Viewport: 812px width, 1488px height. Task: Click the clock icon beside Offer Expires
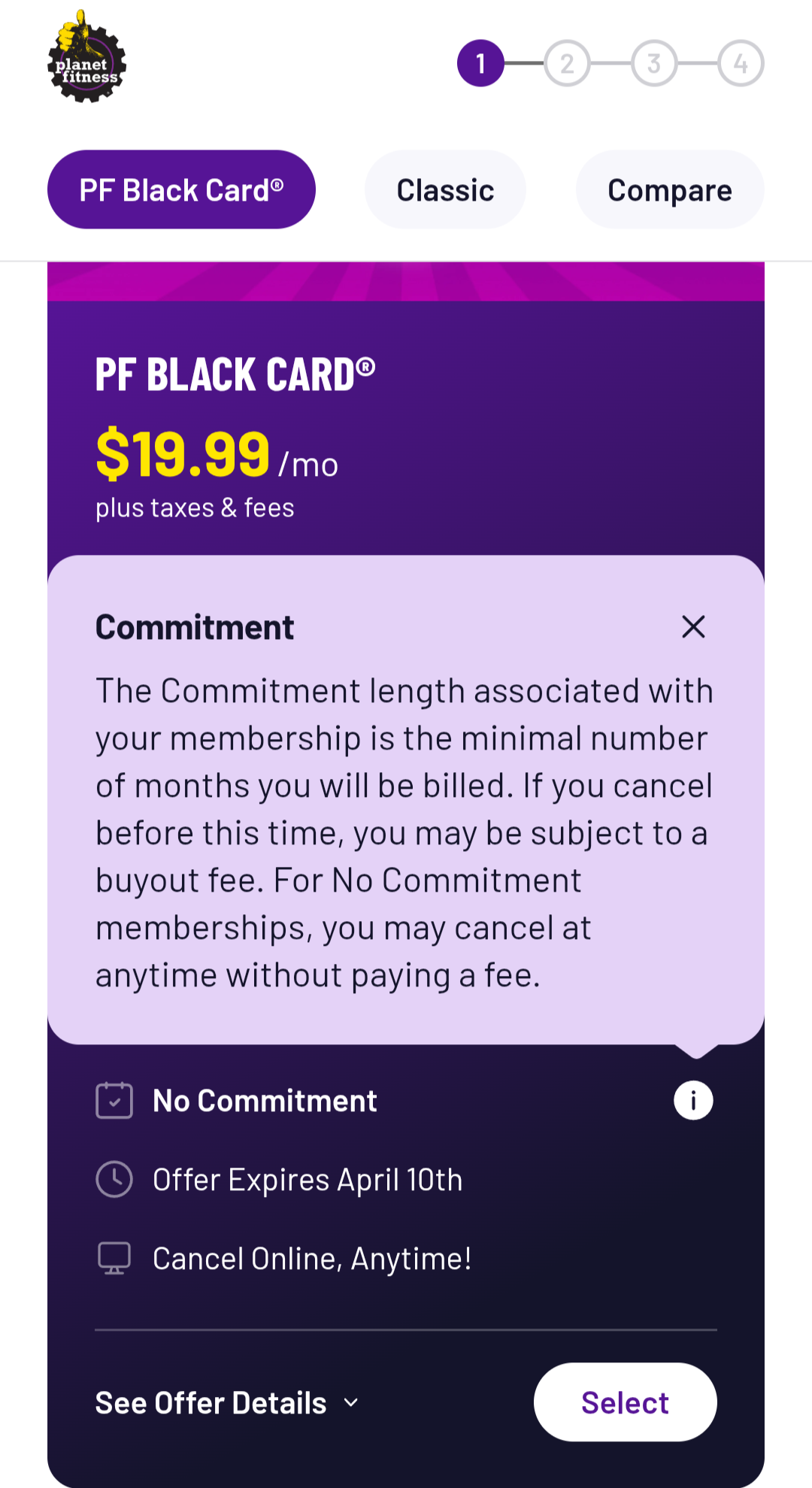114,1179
